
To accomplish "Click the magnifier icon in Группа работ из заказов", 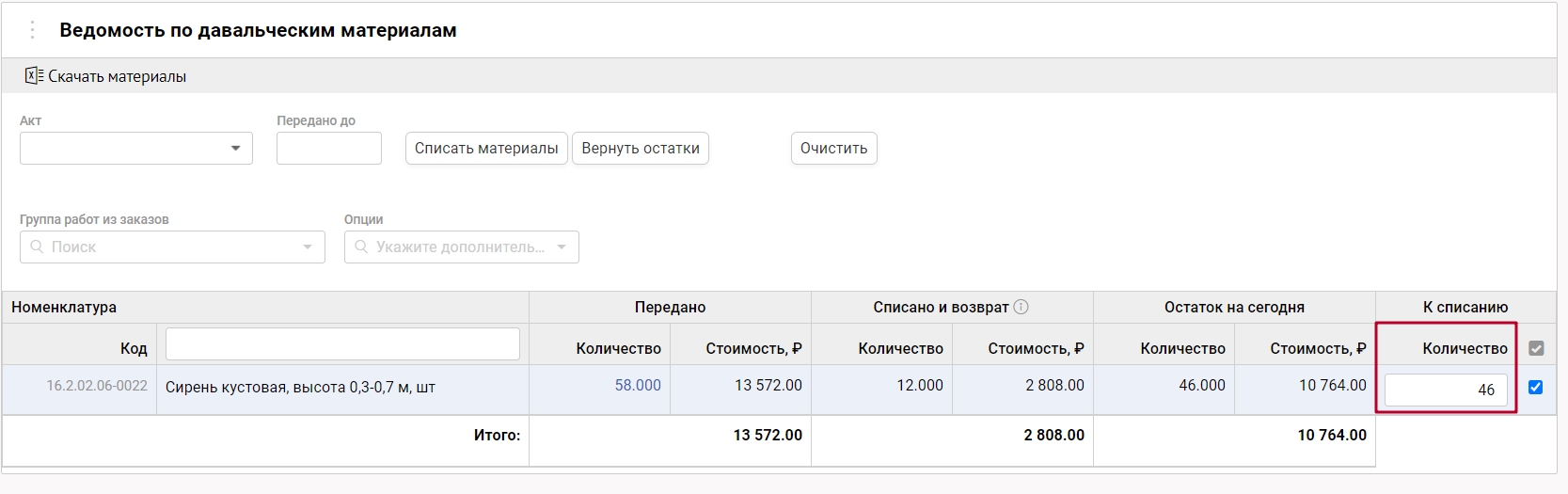I will point(38,247).
